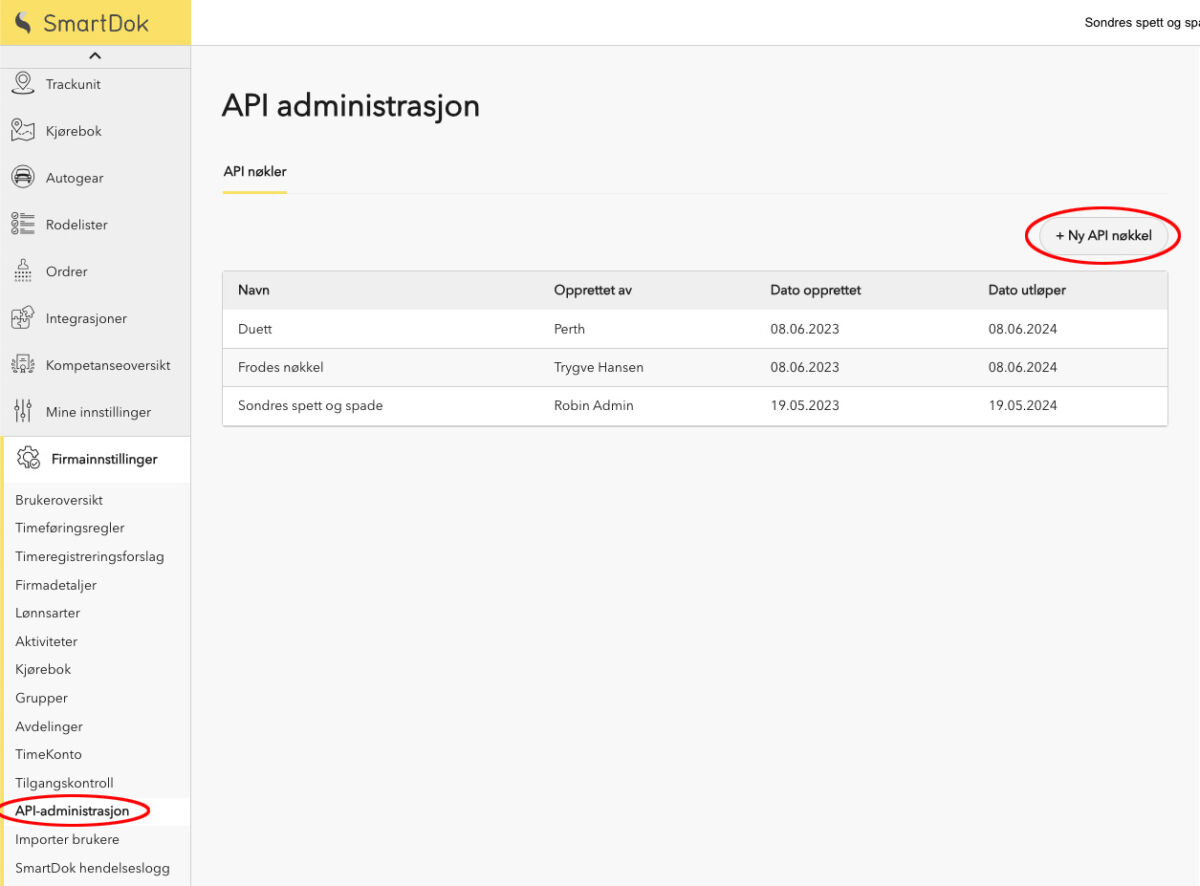Click creator name Trygve Hansen

[599, 367]
